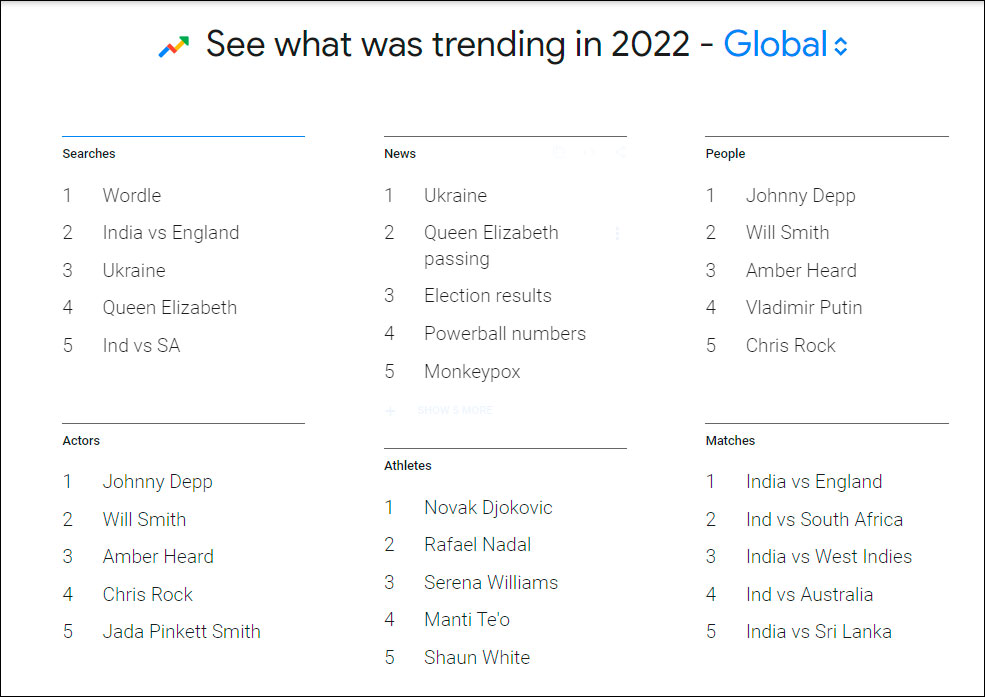985x697 pixels.
Task: Click the colorful trending arrow icon
Action: point(173,46)
